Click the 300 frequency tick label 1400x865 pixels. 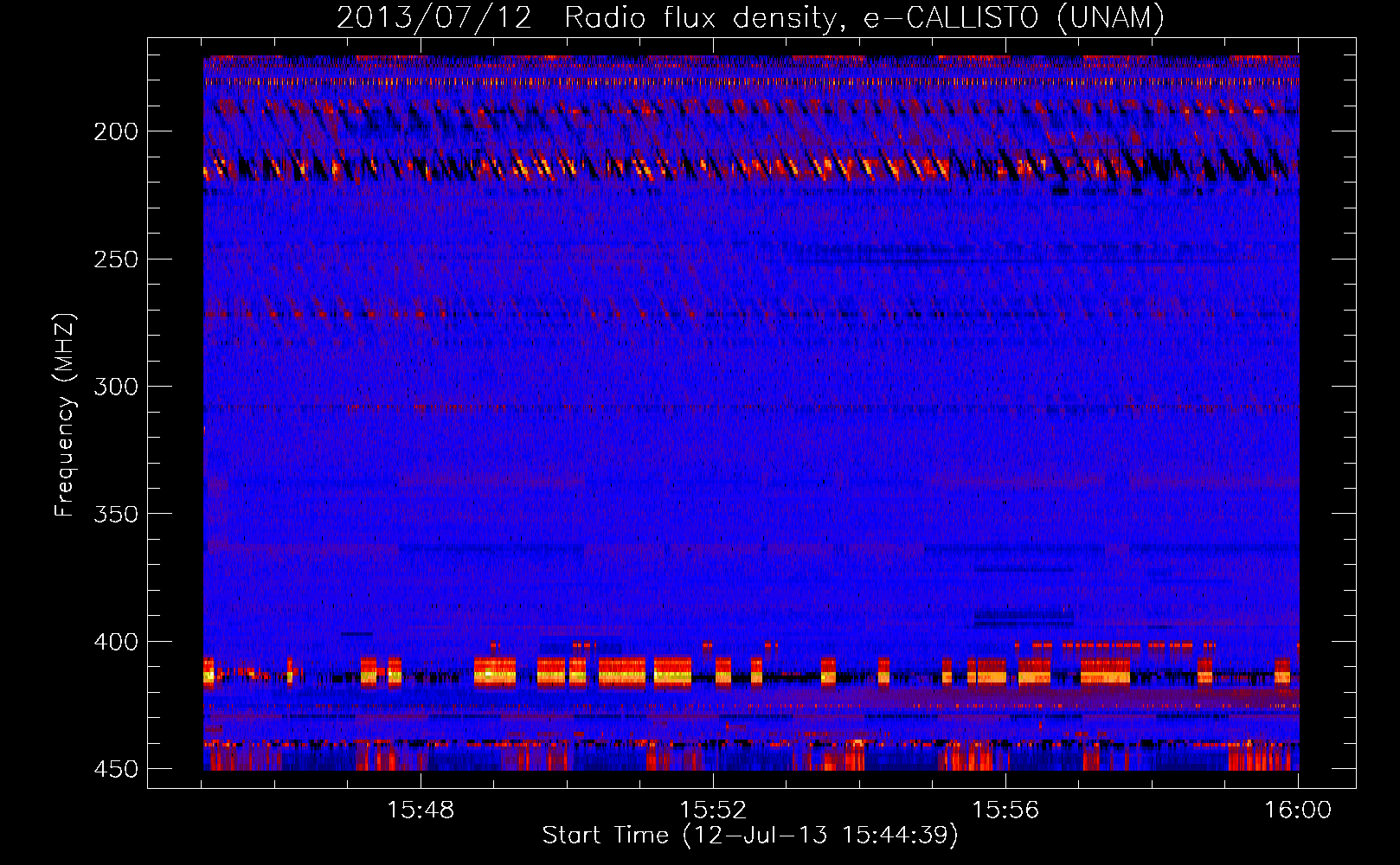(x=116, y=387)
